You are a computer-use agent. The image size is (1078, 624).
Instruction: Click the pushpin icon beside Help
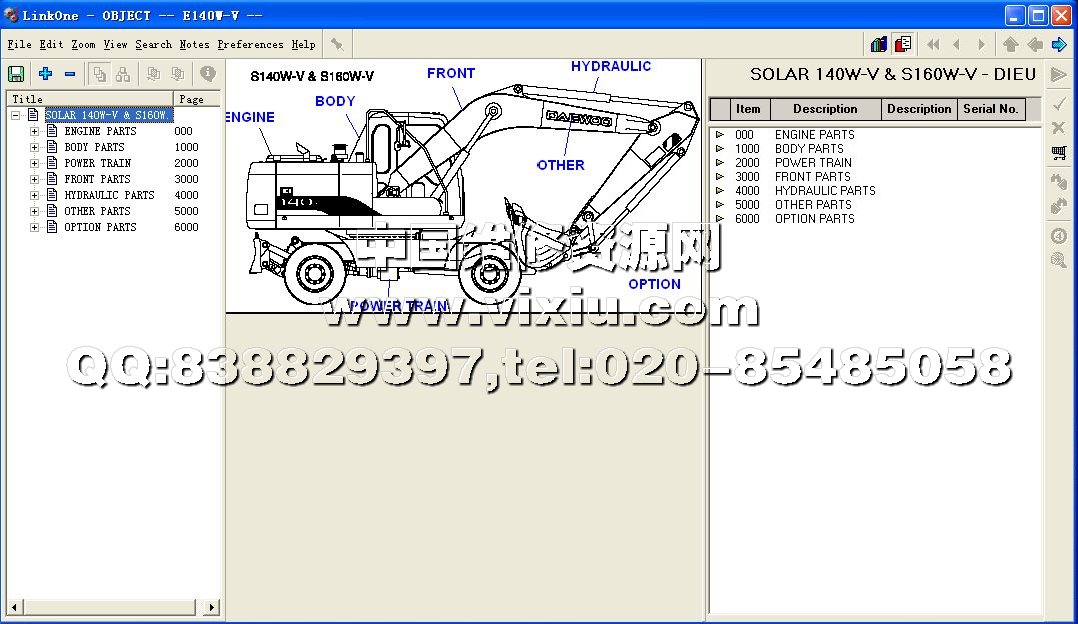tap(337, 44)
